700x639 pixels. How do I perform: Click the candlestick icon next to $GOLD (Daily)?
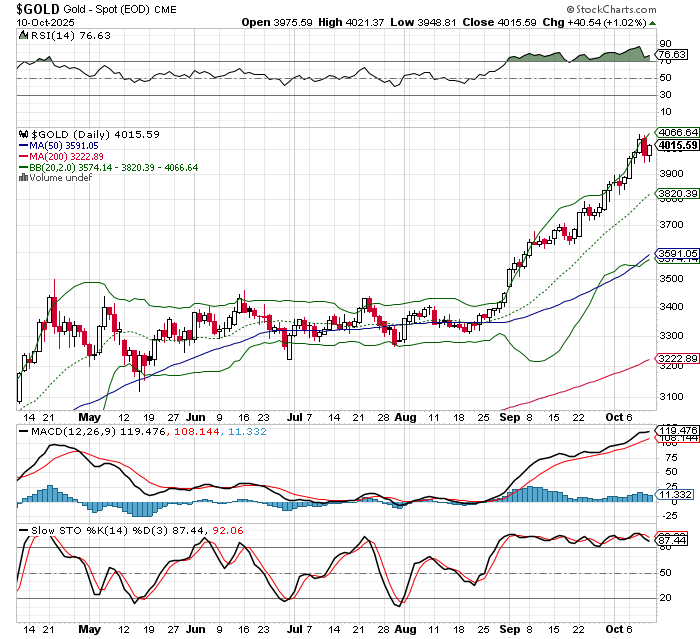(22, 133)
